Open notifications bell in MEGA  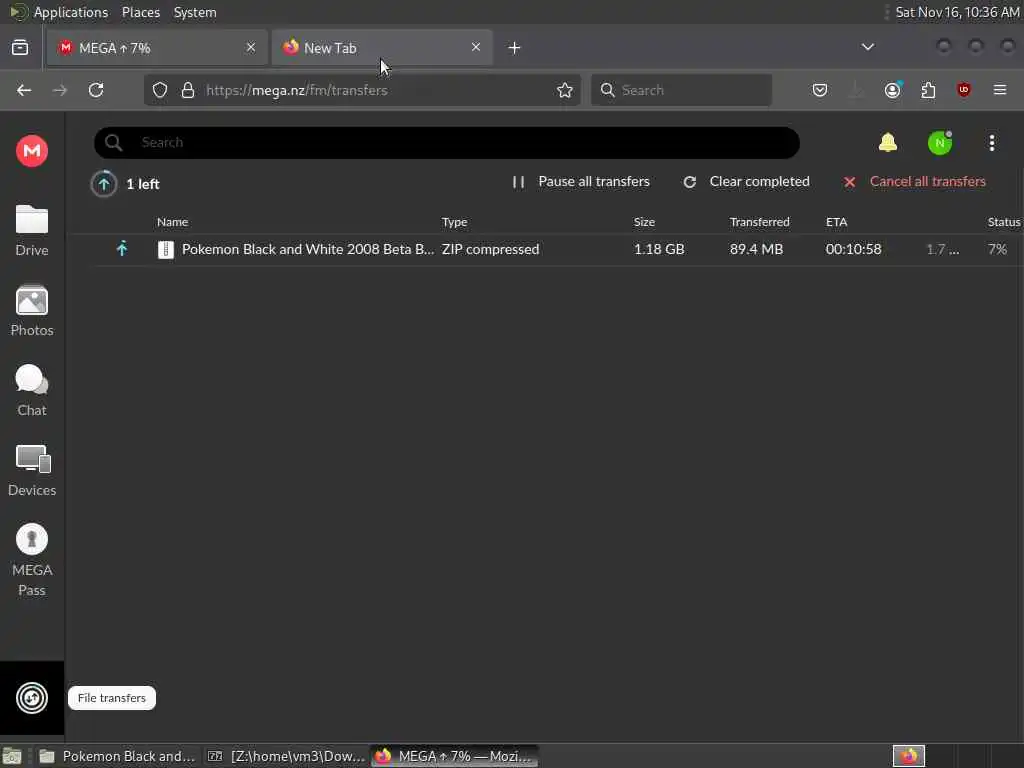coord(888,142)
